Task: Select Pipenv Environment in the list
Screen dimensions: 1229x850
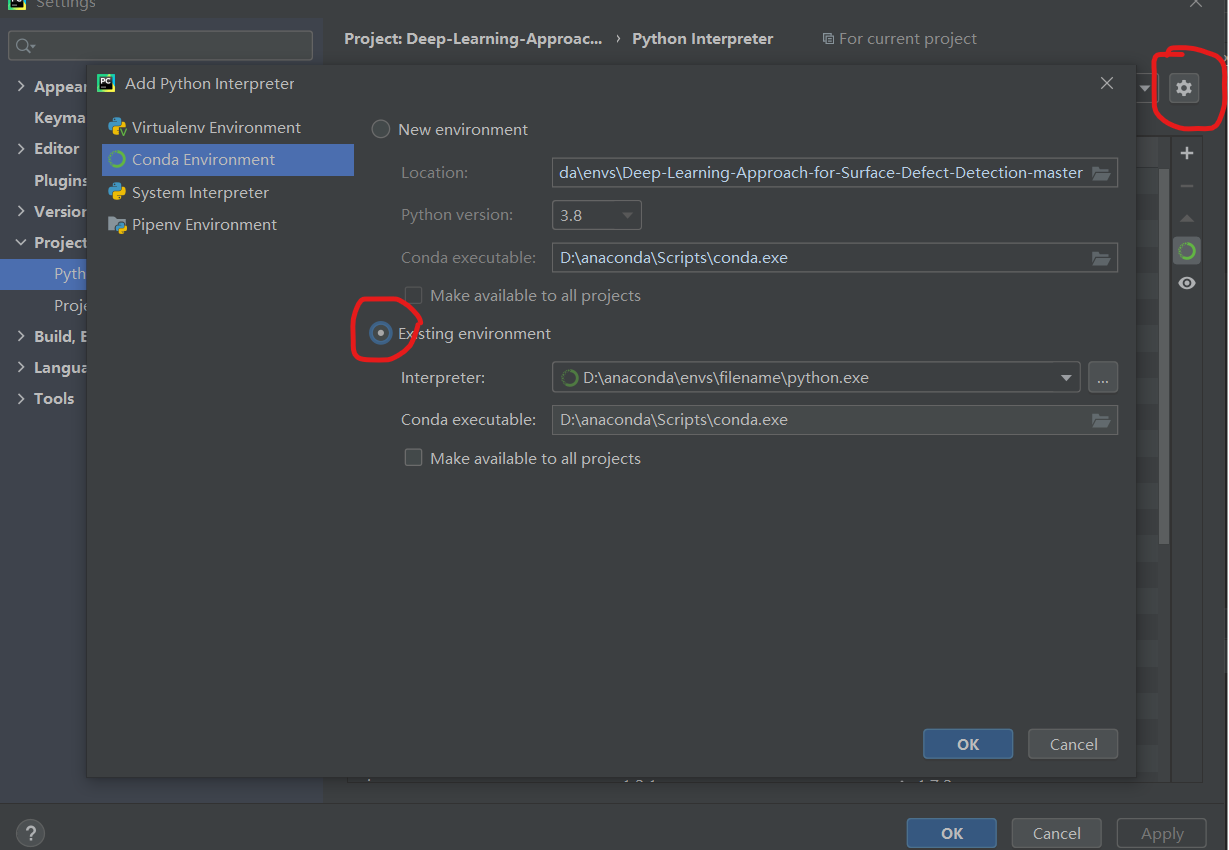Action: pyautogui.click(x=228, y=224)
